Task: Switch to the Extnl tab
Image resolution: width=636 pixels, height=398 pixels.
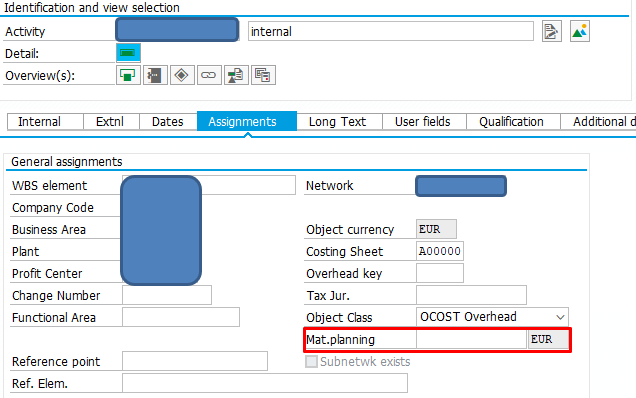Action: (x=111, y=122)
